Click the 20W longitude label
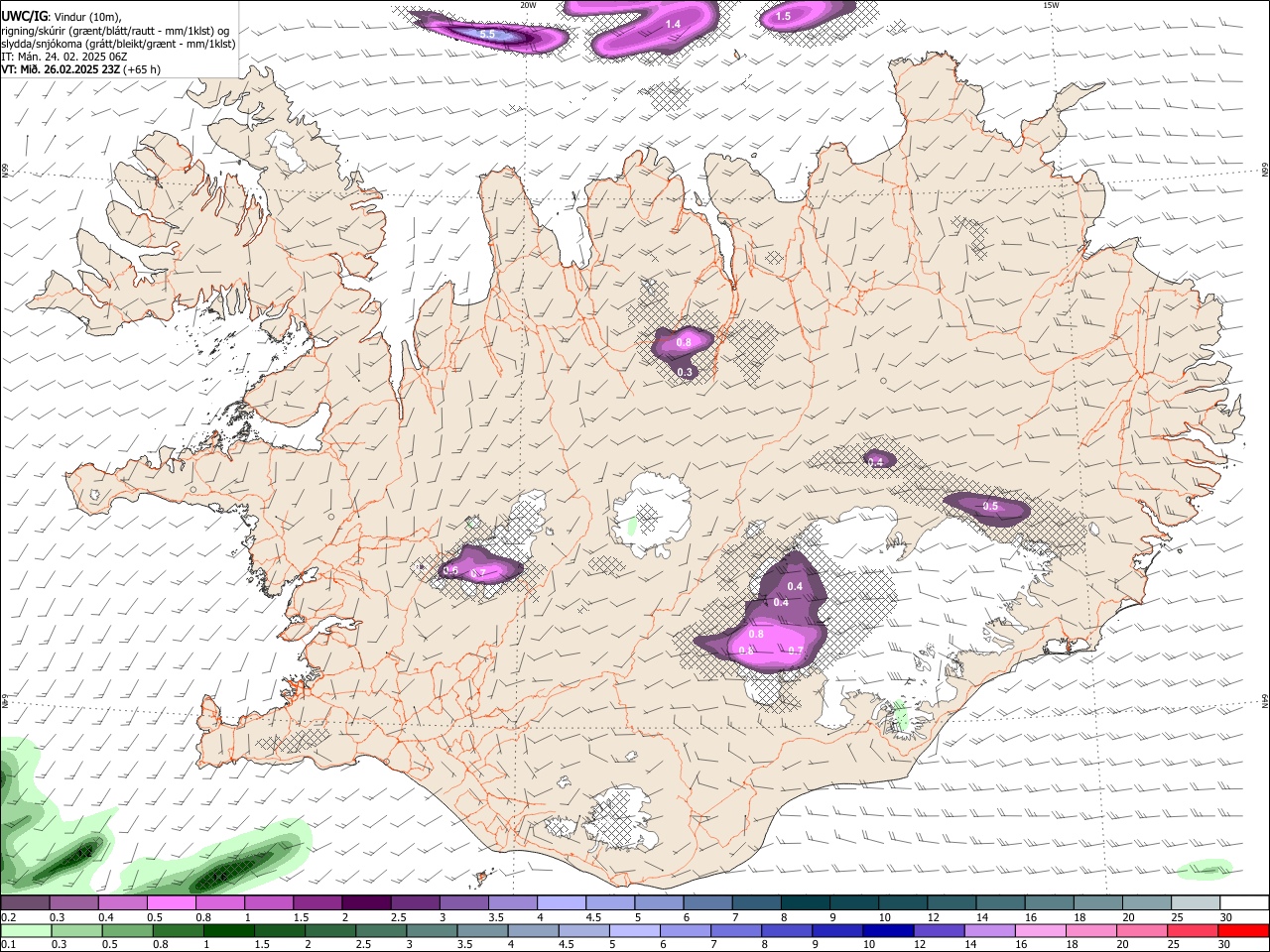1270x952 pixels. point(528,5)
